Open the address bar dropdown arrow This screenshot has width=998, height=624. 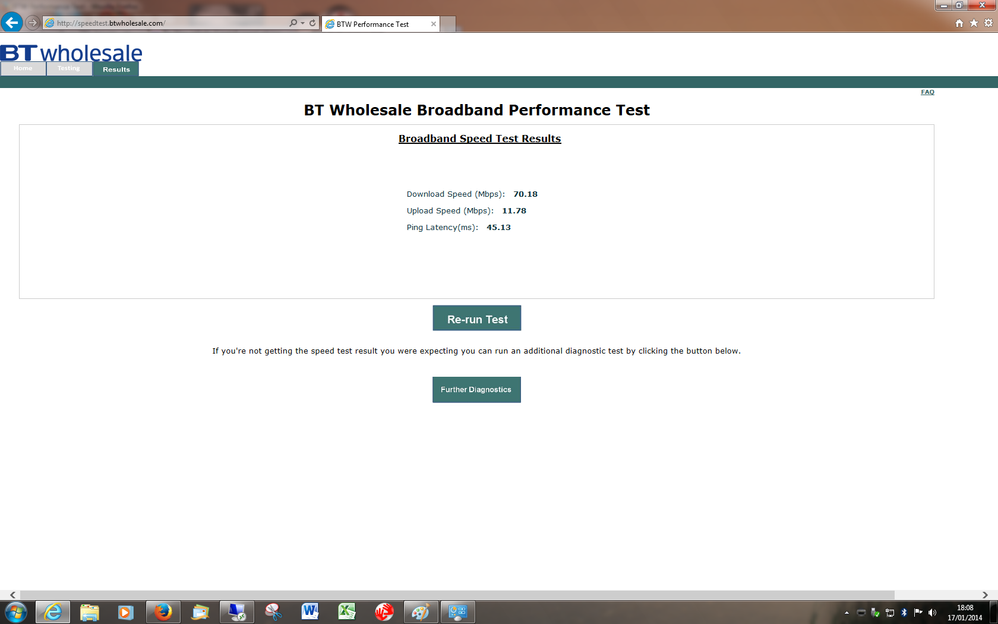click(302, 23)
